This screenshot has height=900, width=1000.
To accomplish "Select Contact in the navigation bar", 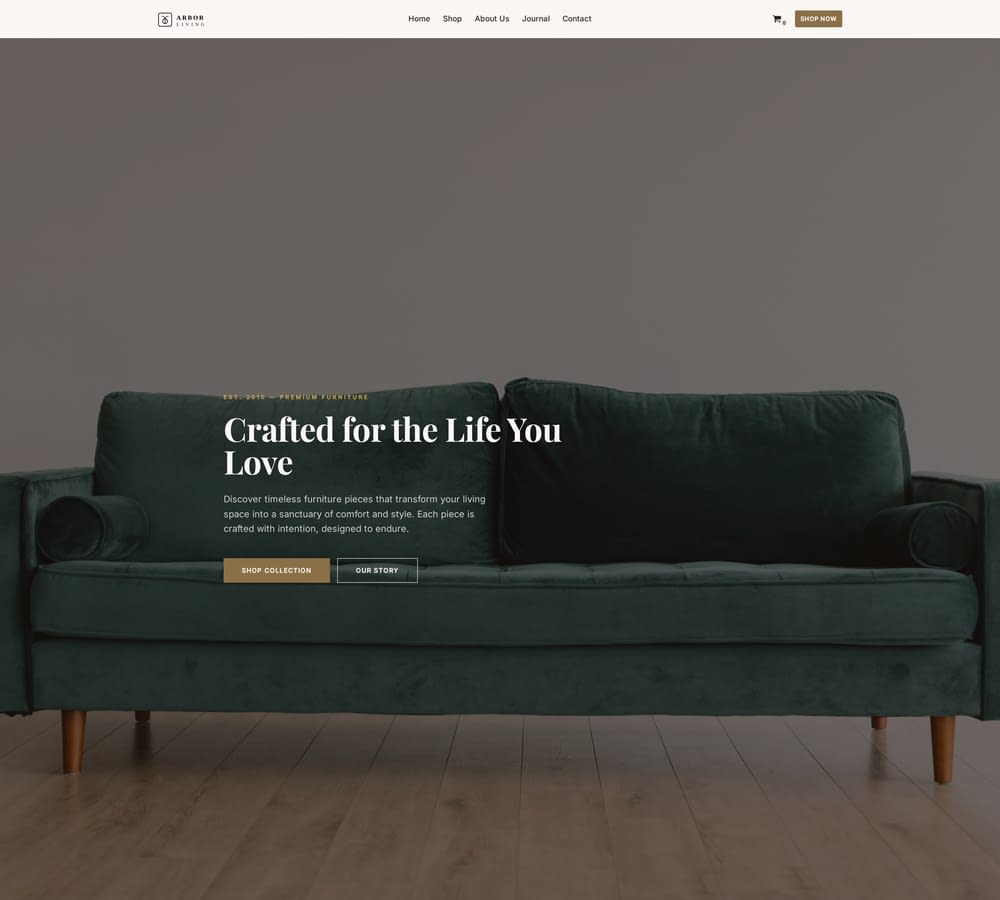I will (577, 19).
